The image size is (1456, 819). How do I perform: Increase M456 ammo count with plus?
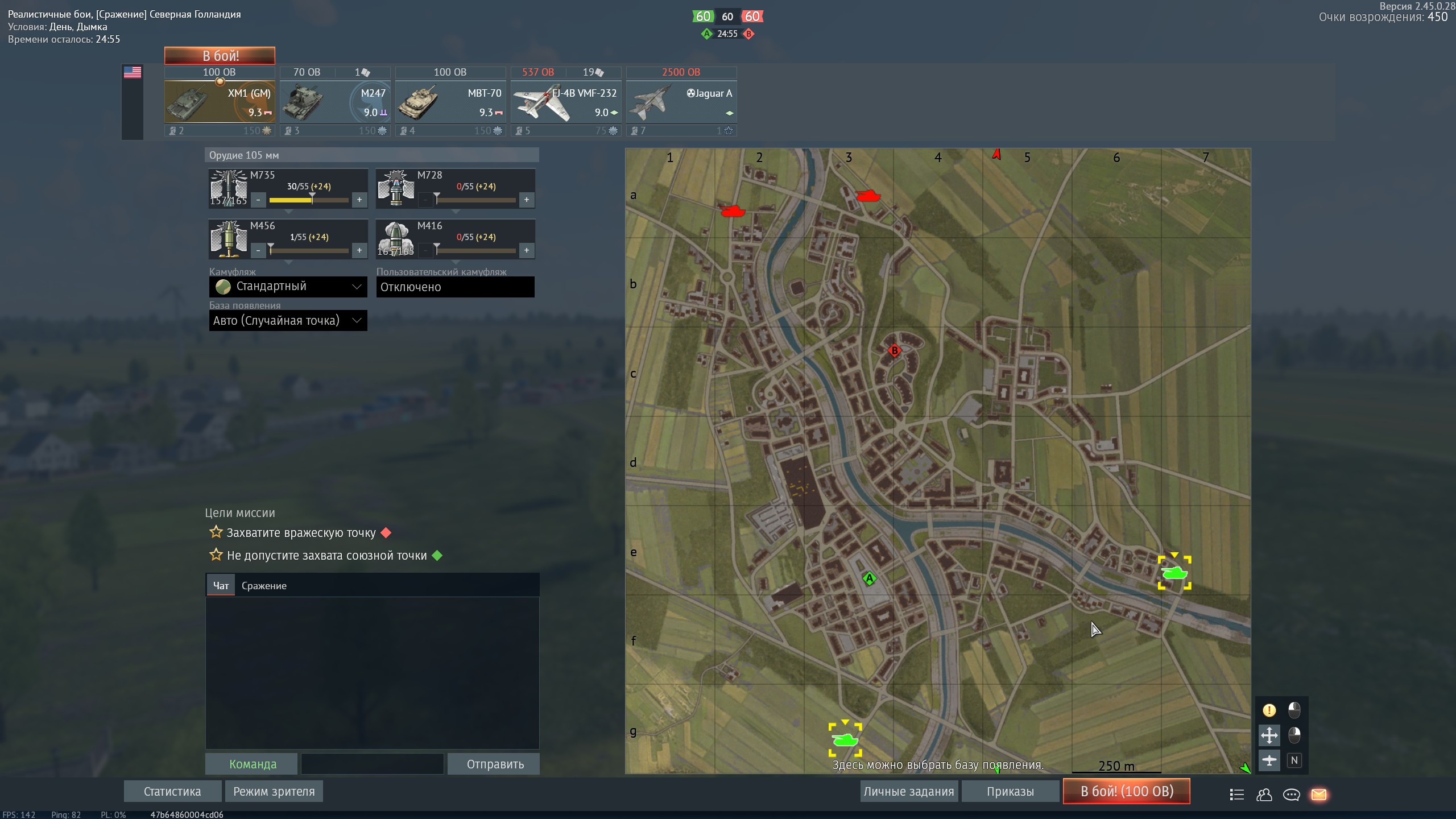pyautogui.click(x=359, y=251)
